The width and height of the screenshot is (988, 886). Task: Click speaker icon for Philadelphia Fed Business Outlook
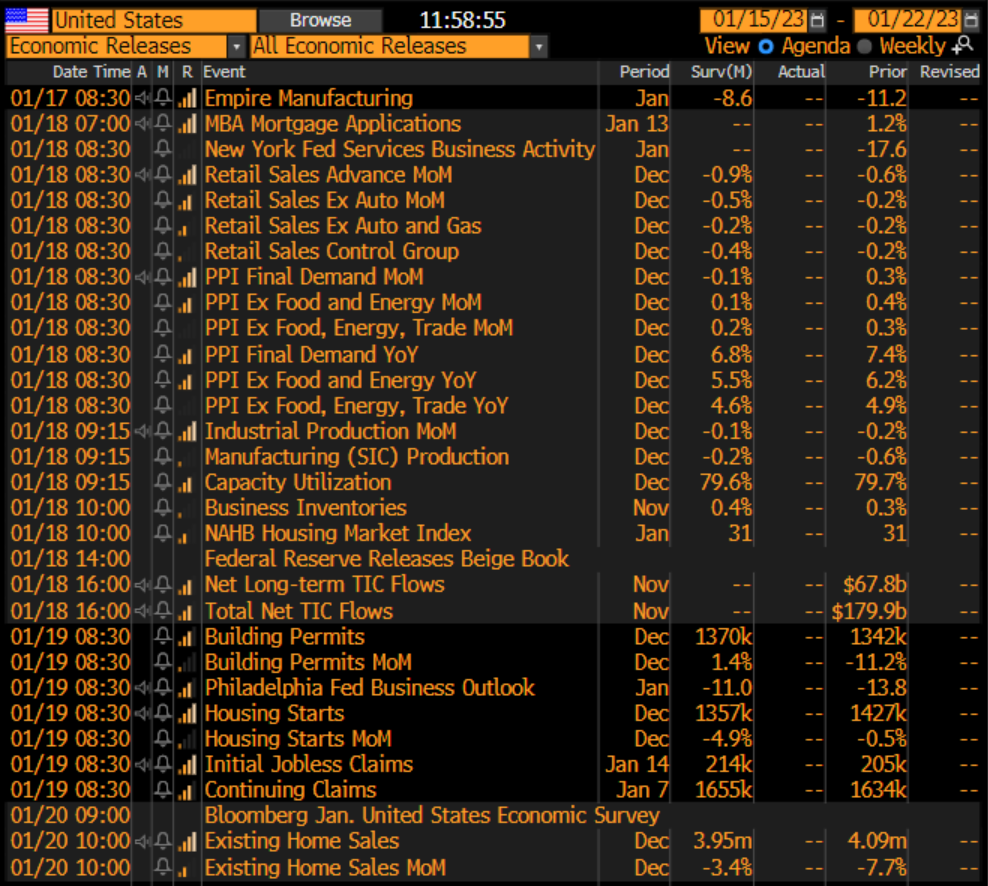click(x=143, y=688)
